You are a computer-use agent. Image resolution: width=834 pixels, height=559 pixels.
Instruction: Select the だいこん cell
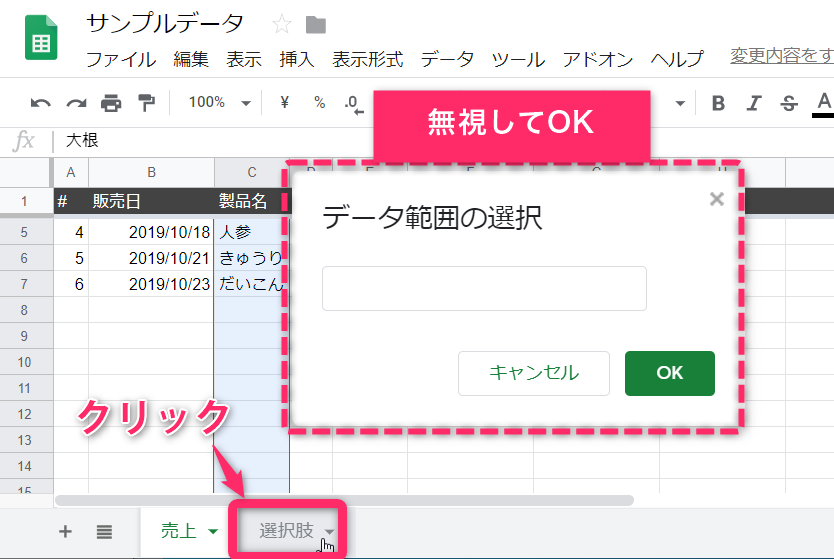(x=252, y=284)
